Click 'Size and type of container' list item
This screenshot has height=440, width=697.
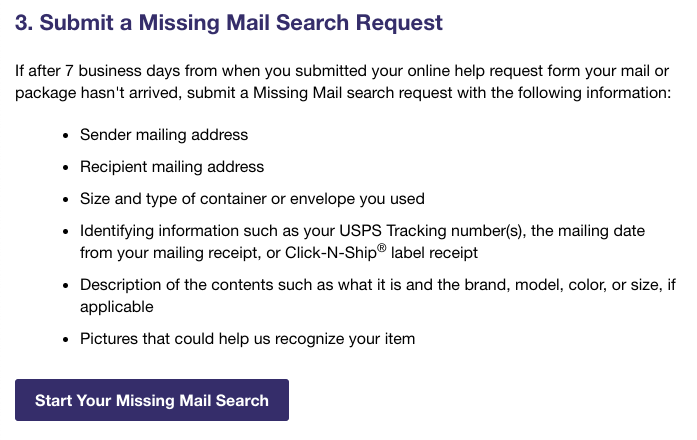click(252, 199)
